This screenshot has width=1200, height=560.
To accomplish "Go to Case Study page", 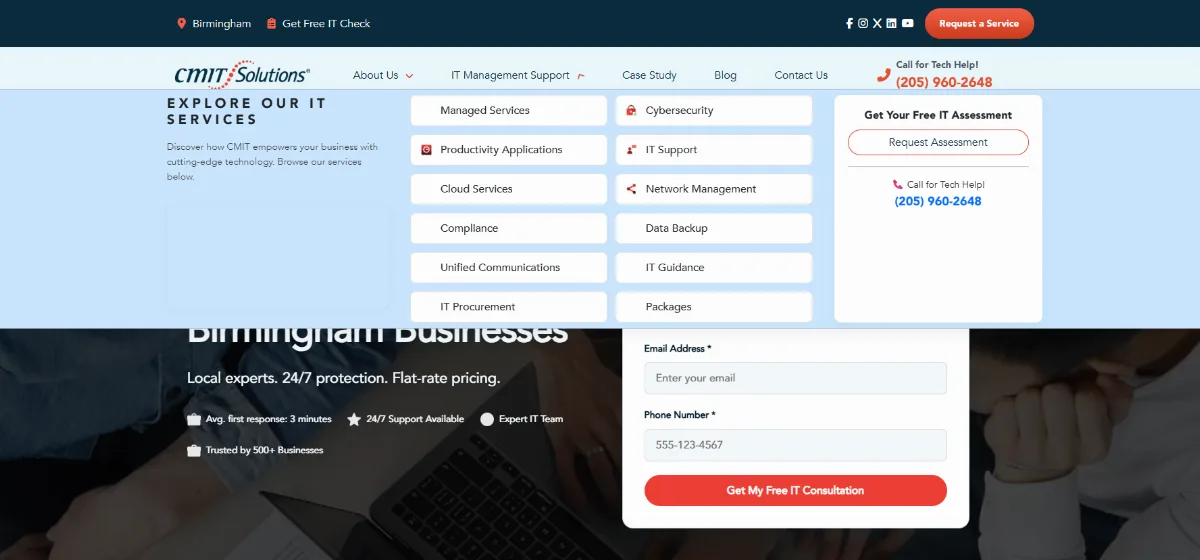I will [x=649, y=75].
